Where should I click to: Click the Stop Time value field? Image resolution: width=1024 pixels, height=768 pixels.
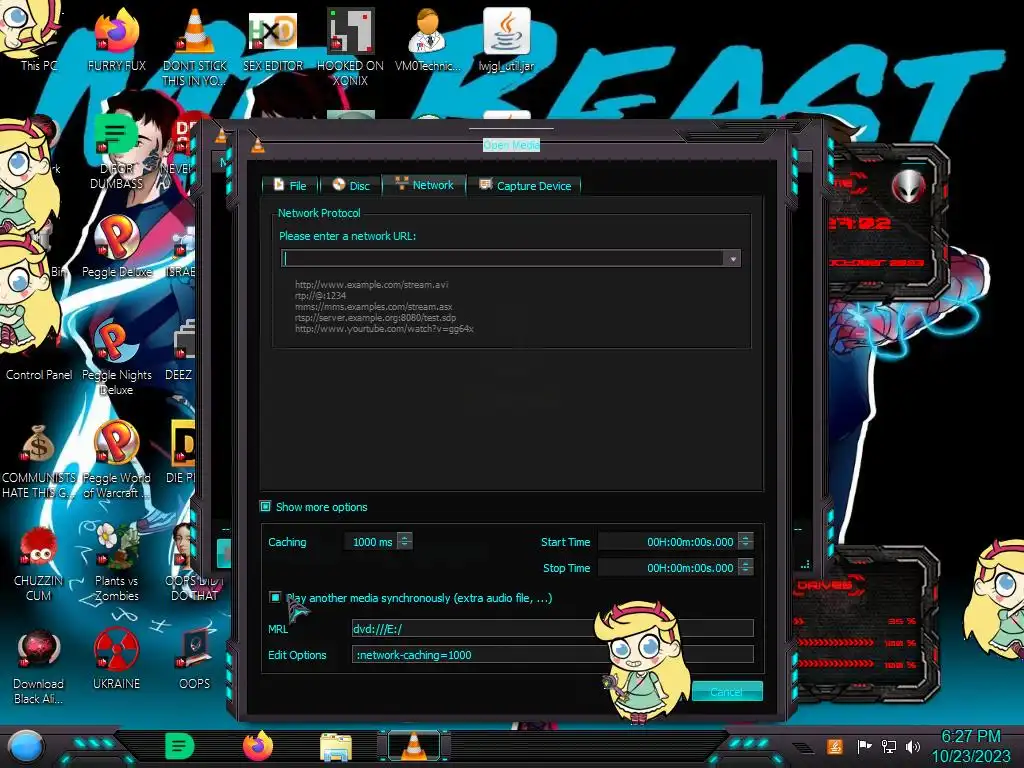(x=667, y=567)
